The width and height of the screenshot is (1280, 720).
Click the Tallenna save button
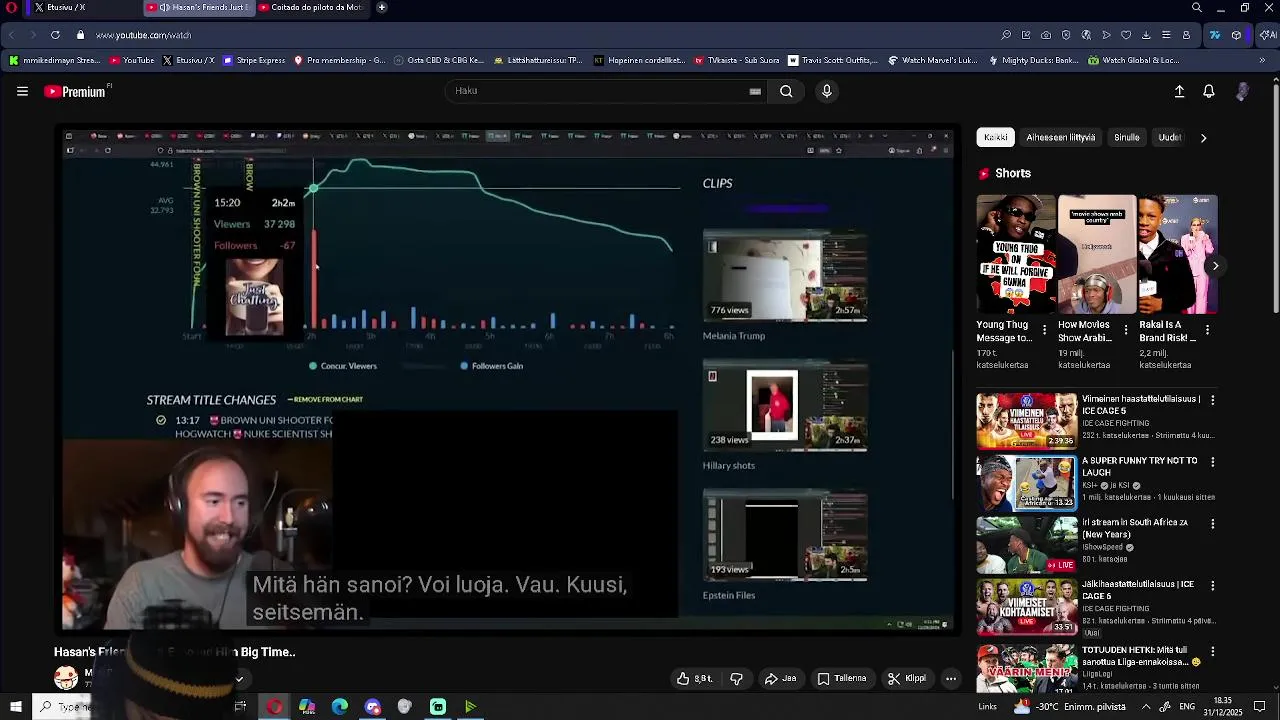click(842, 678)
